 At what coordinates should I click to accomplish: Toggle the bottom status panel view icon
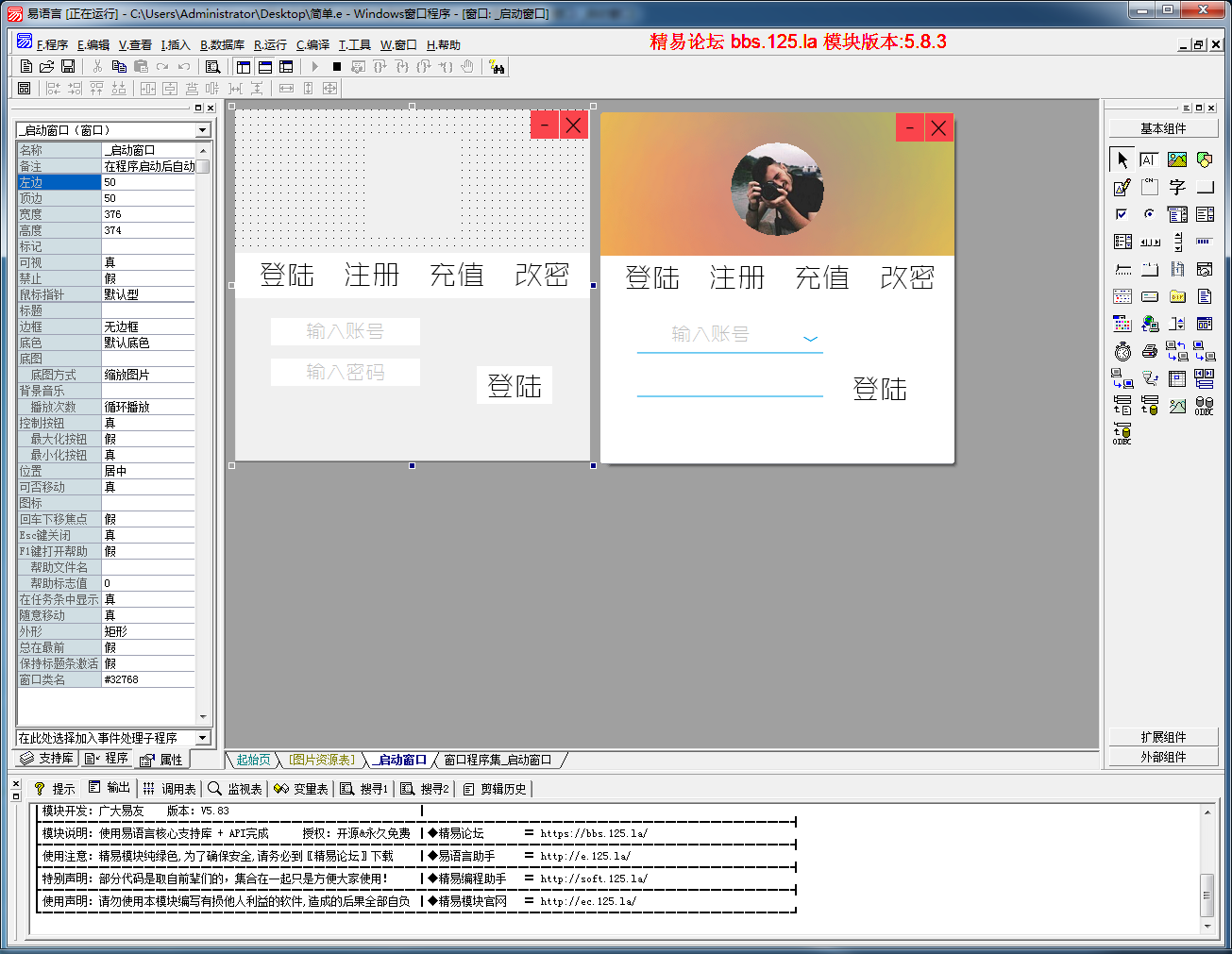click(x=265, y=66)
